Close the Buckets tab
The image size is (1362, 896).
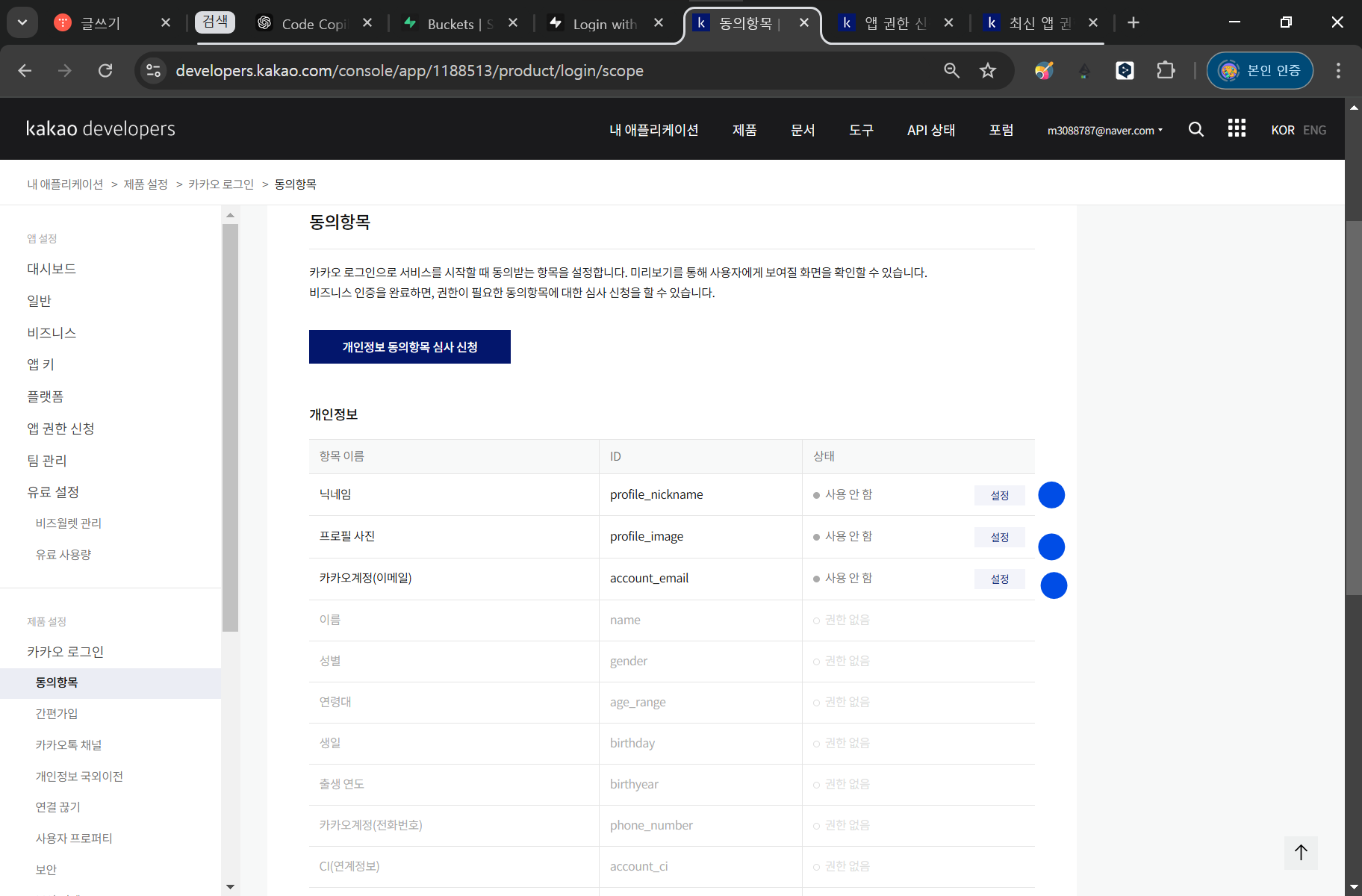tap(513, 23)
